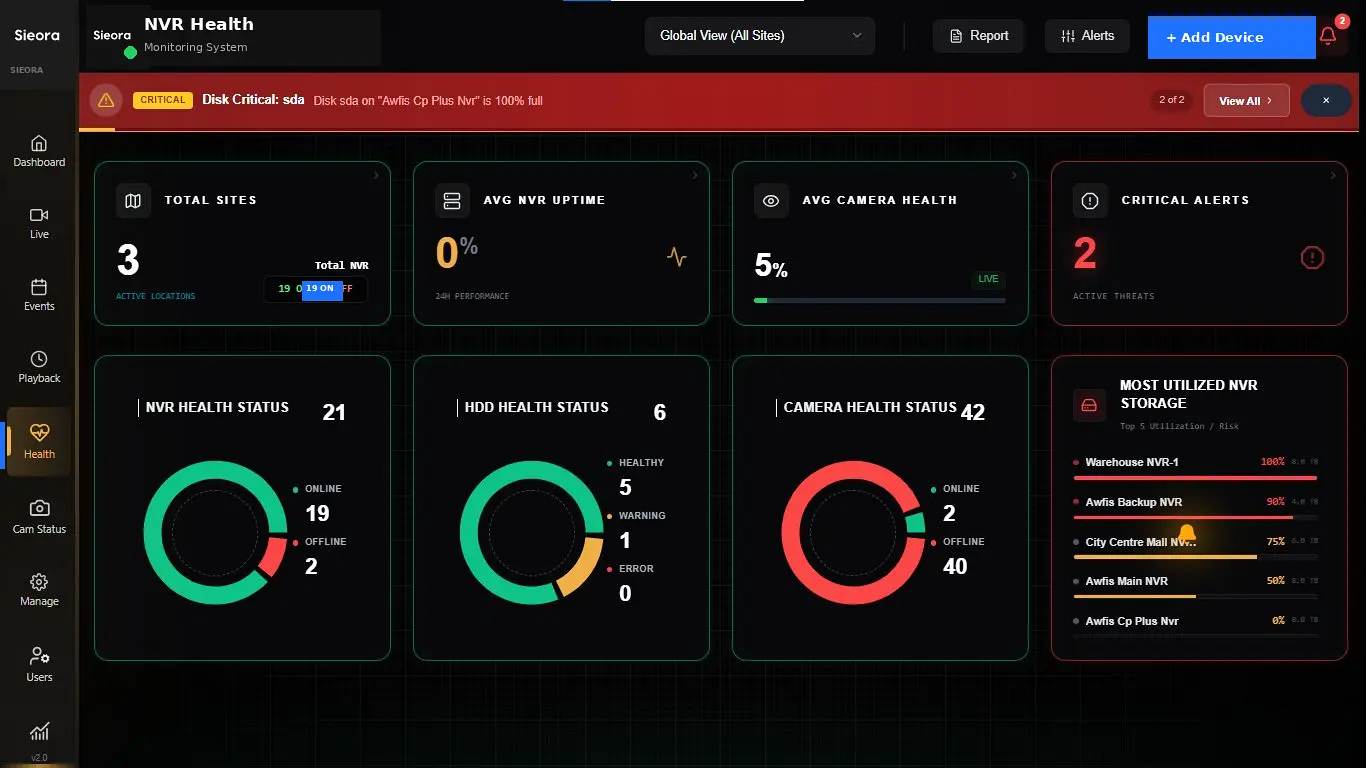Open the Sieora logo menu item
This screenshot has width=1366, height=768.
37,35
